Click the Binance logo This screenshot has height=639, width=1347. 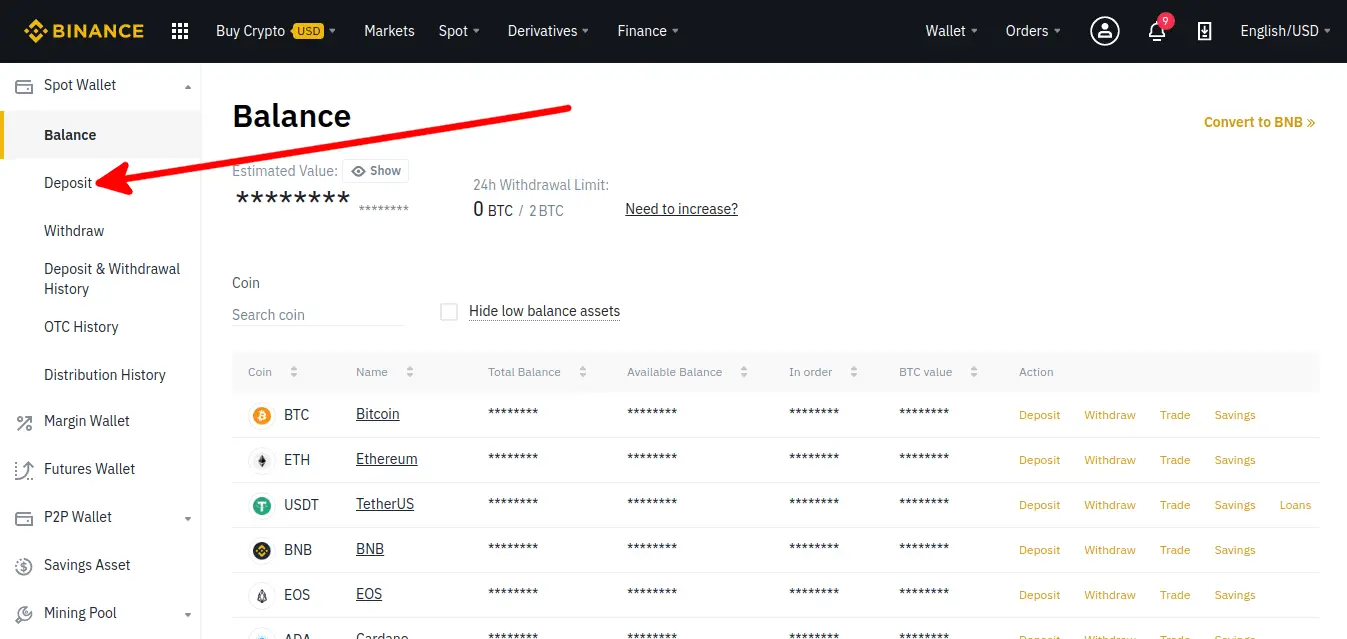(84, 31)
